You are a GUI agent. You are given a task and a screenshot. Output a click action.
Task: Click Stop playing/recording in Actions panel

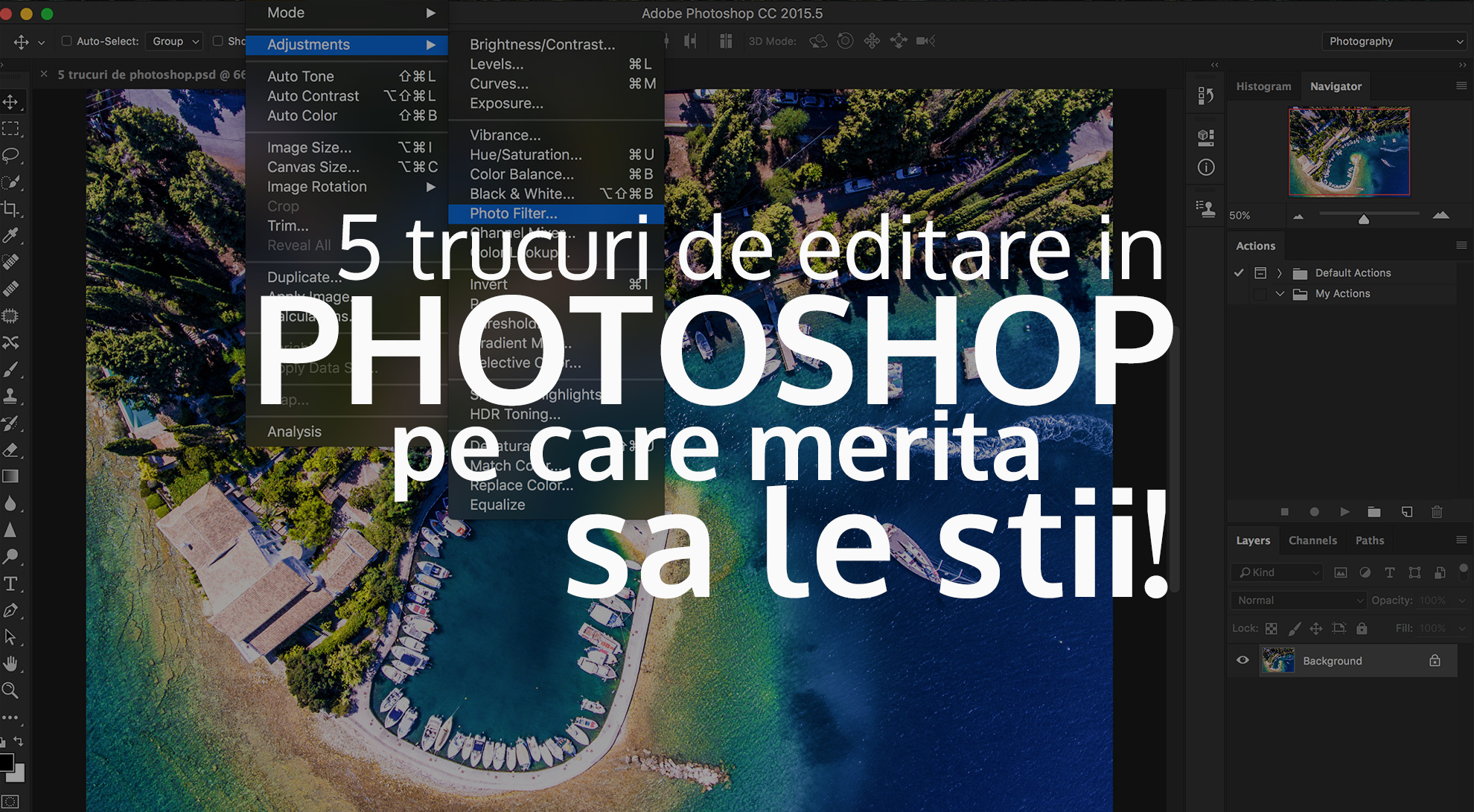[1284, 512]
